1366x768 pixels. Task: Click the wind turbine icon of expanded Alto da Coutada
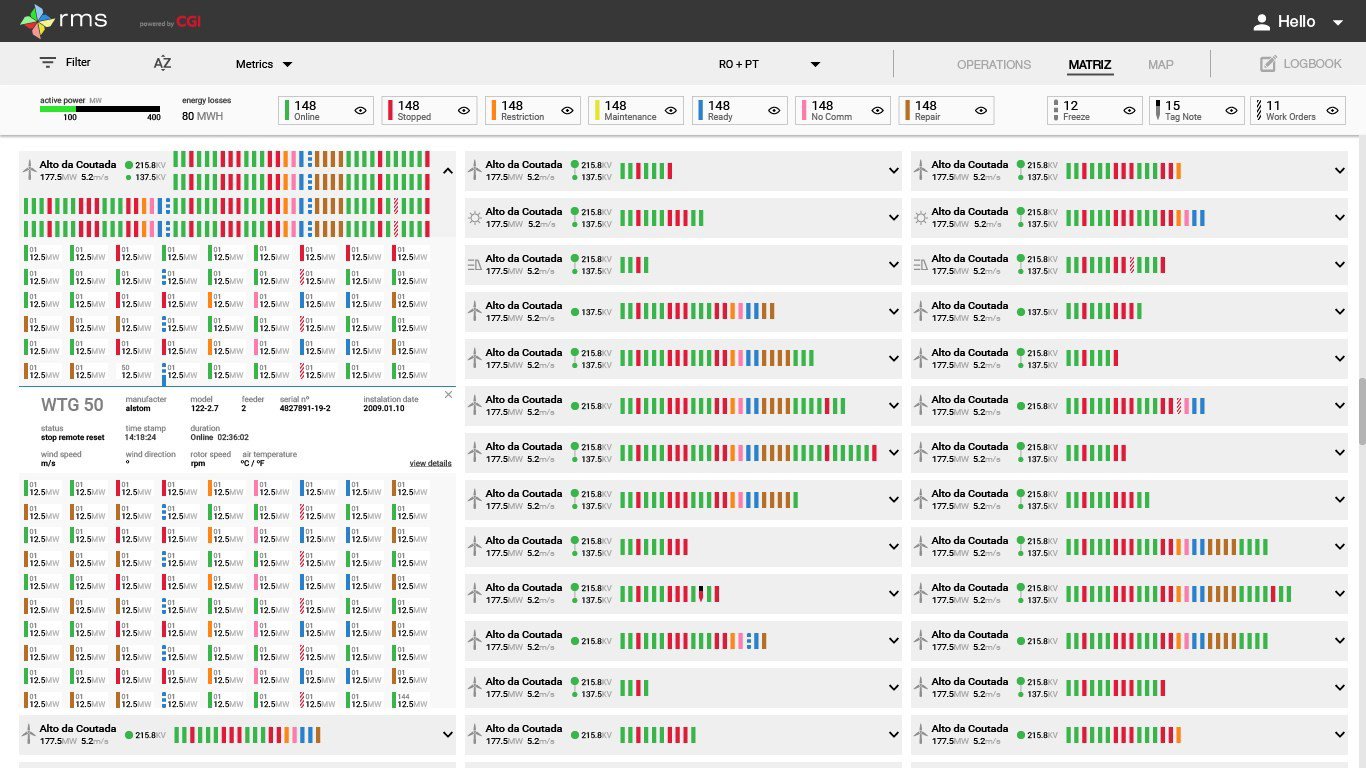29,170
